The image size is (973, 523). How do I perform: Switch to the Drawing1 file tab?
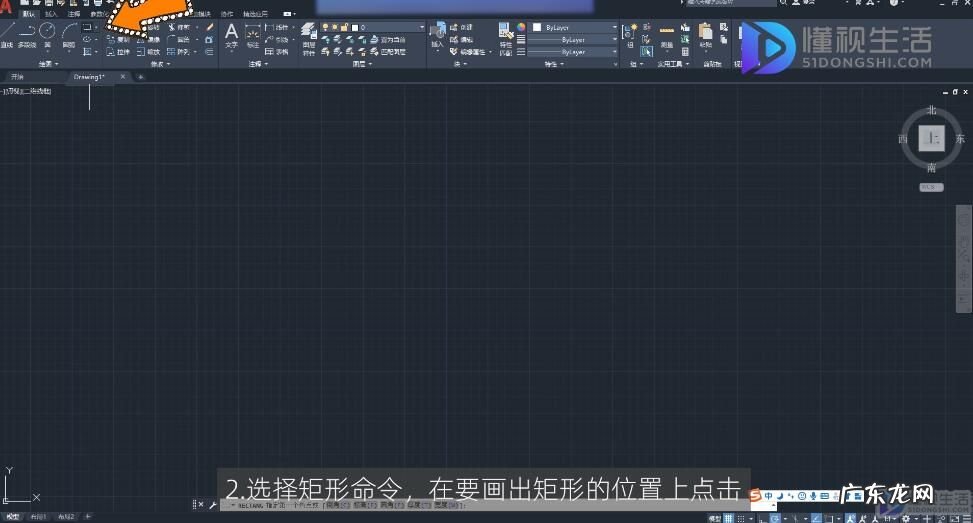click(89, 77)
